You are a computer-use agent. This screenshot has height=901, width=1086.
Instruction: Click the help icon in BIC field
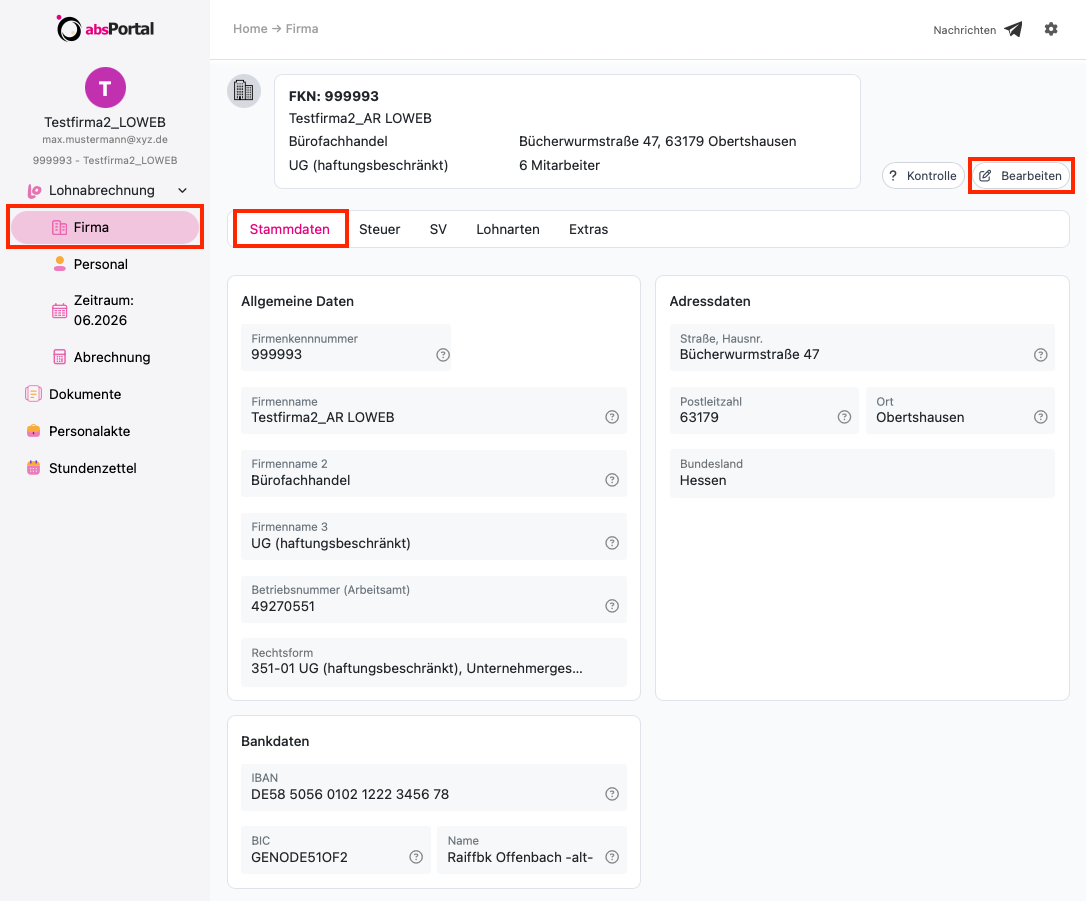click(416, 857)
